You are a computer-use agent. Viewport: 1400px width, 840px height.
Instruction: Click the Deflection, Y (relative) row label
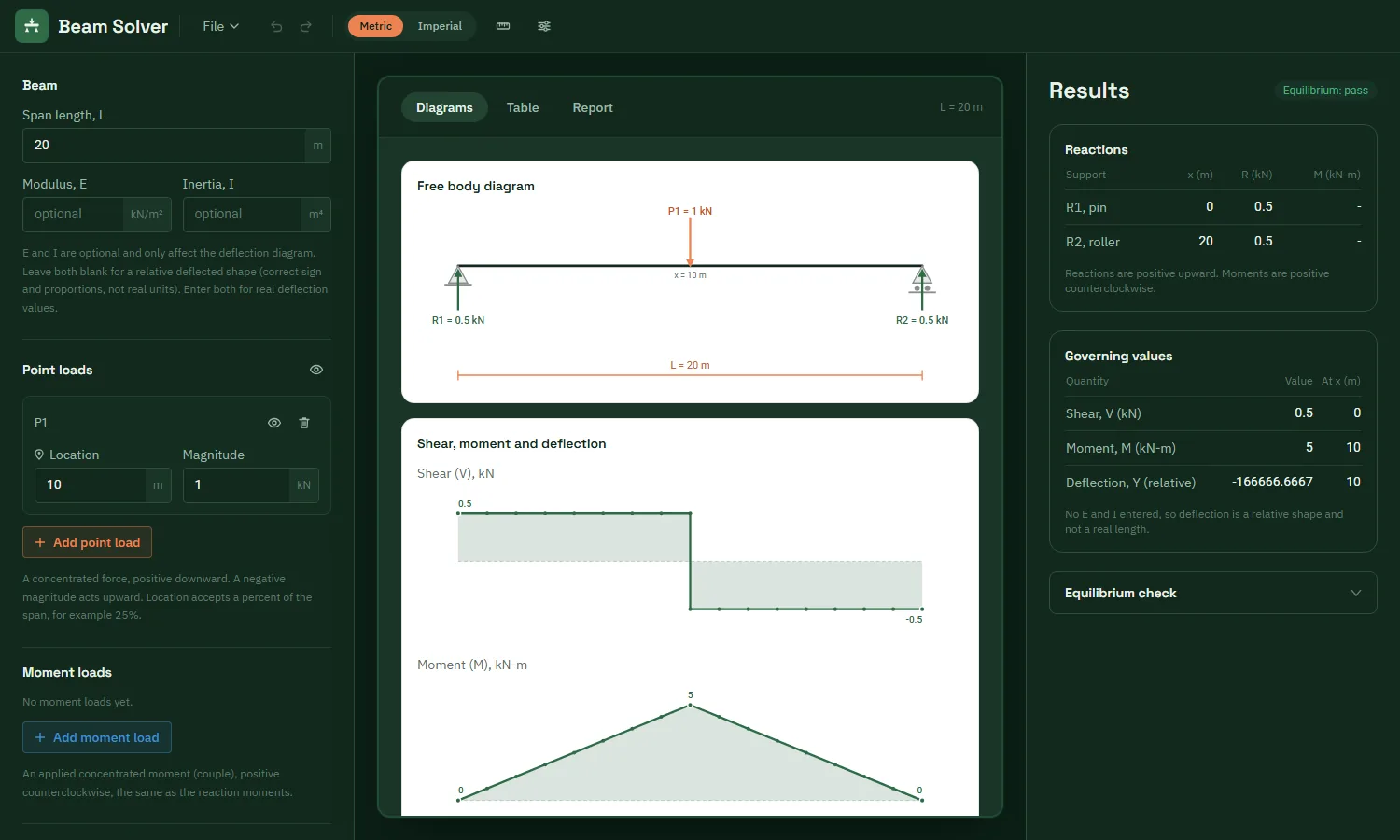(x=1130, y=483)
